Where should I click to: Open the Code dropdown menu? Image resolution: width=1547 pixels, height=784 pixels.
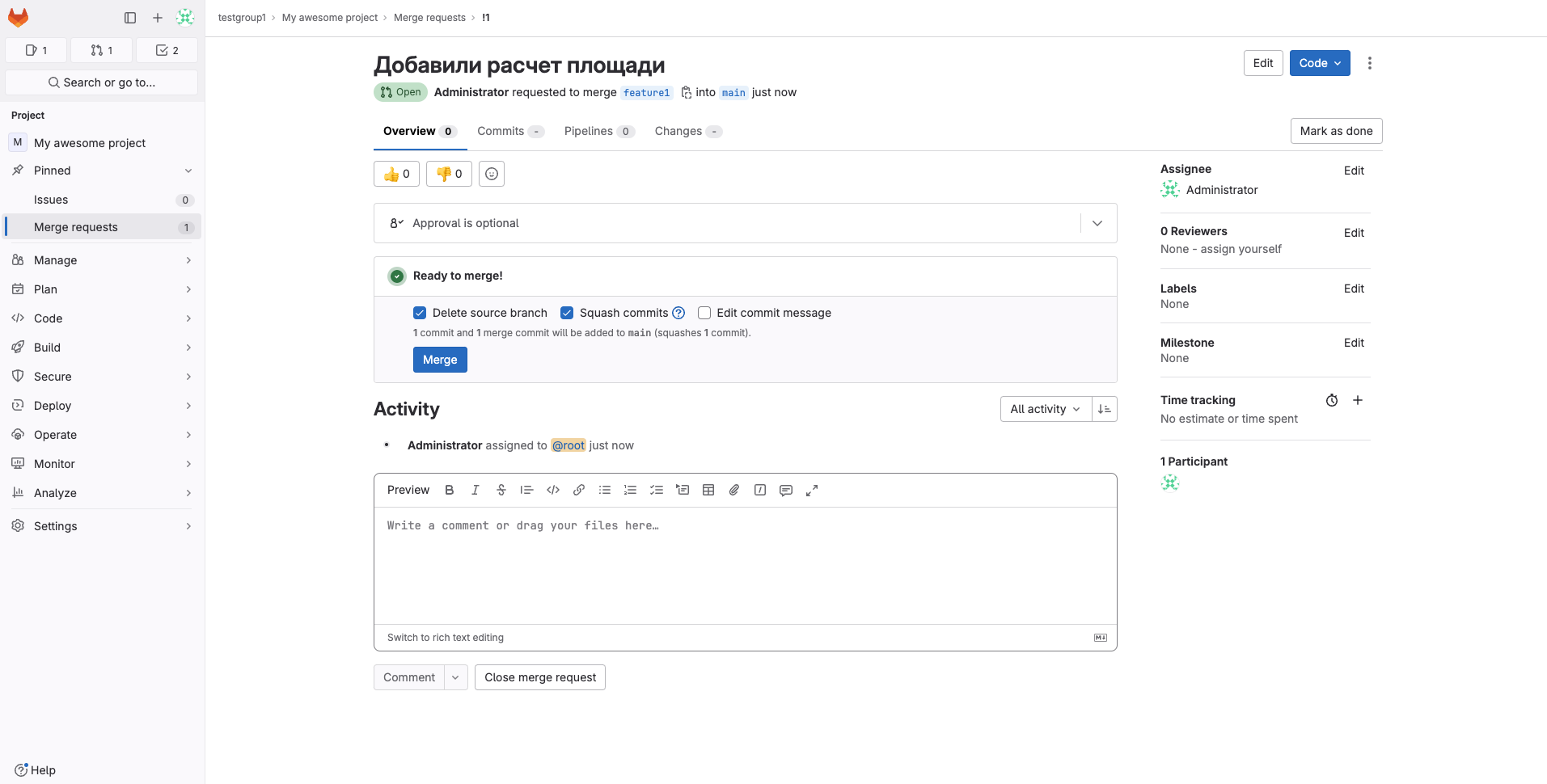click(1319, 62)
